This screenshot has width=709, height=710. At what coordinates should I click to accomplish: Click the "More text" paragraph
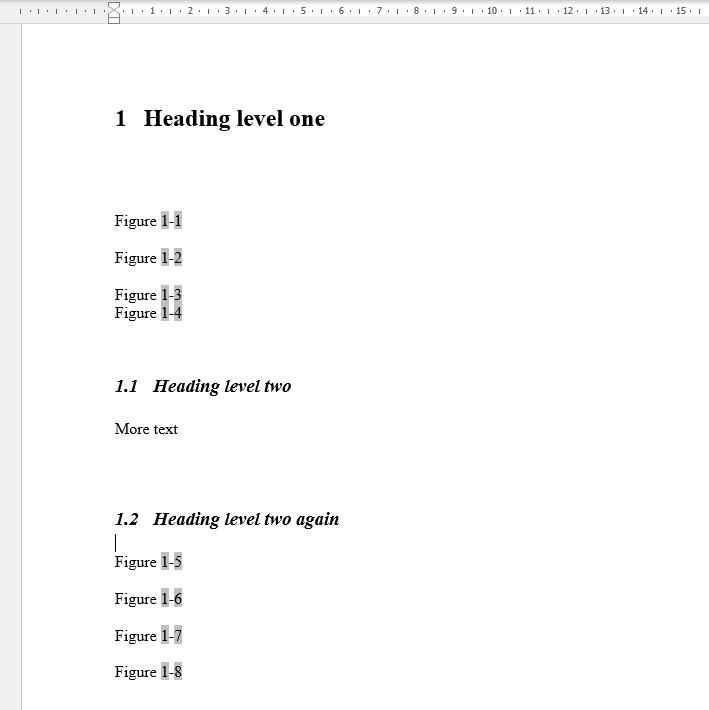tap(146, 429)
